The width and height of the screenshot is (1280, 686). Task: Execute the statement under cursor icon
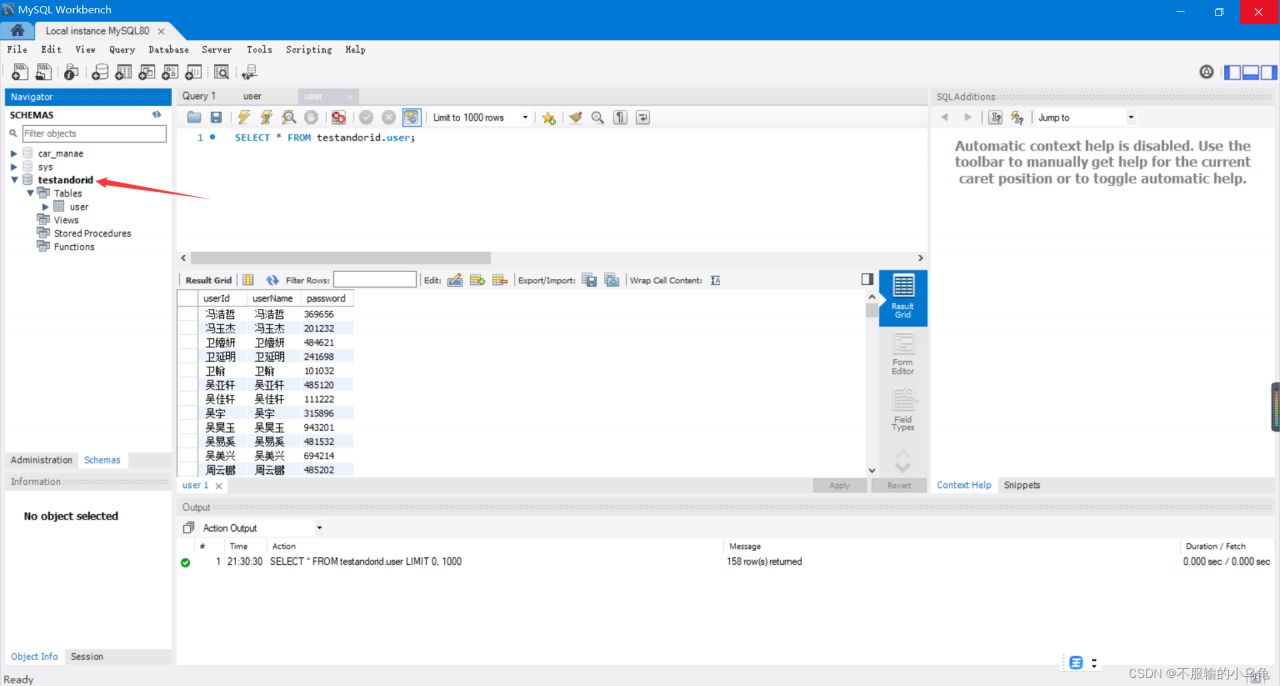[x=266, y=118]
